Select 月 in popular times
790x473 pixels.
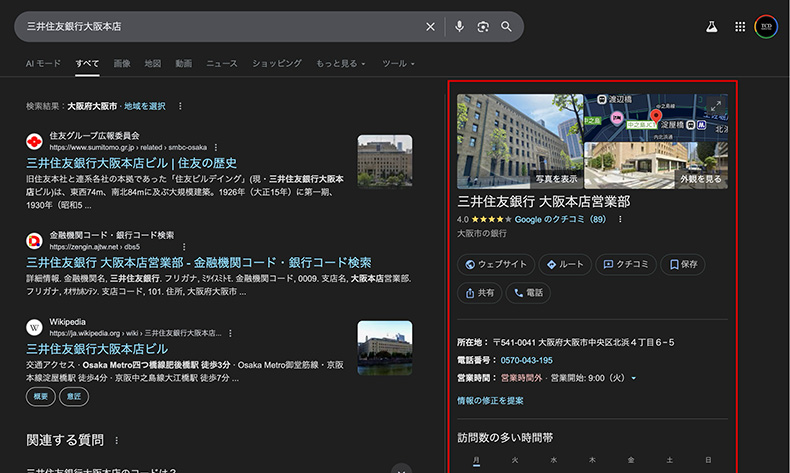tap(476, 460)
